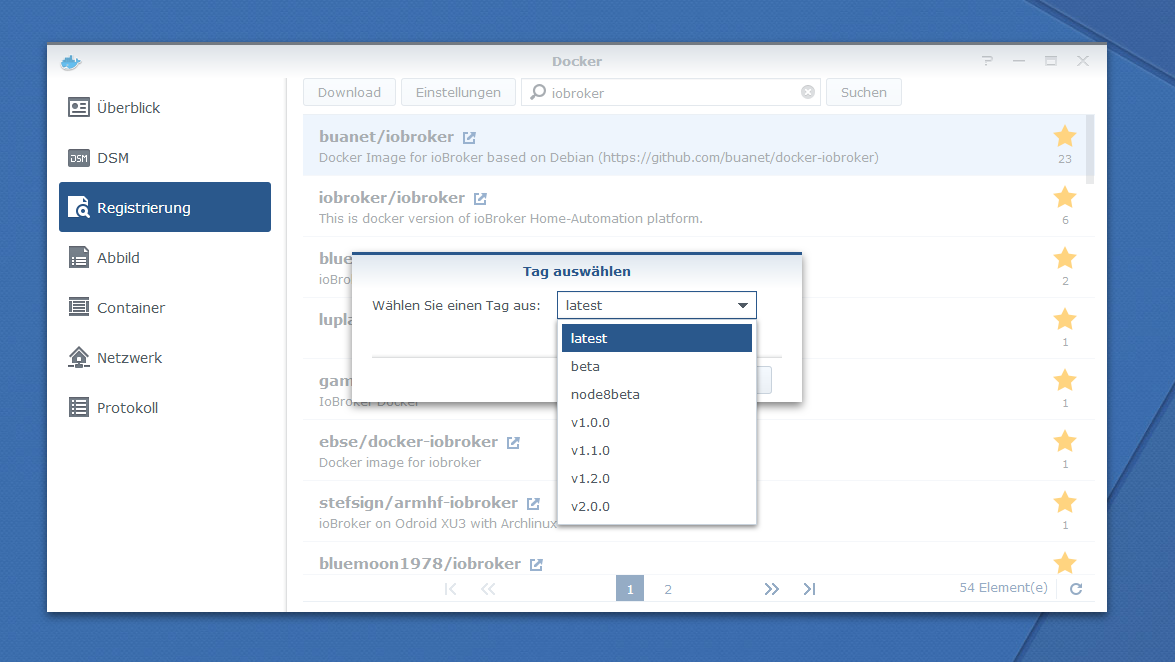Select Registrierung in the sidebar

tap(165, 207)
